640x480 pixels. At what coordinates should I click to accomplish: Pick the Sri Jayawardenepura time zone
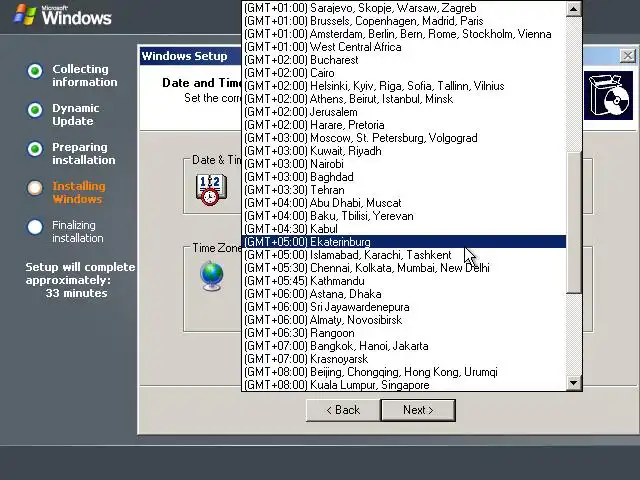click(404, 307)
